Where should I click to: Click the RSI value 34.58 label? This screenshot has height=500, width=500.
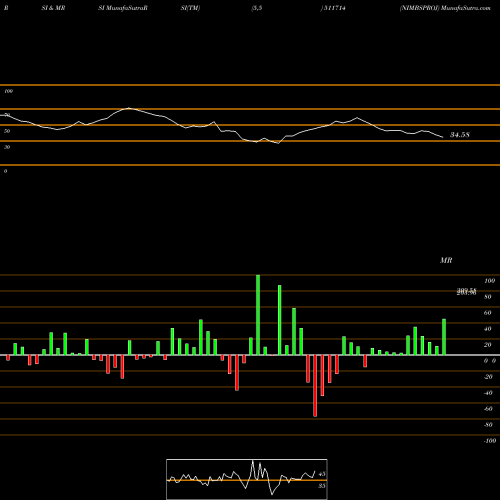460,135
